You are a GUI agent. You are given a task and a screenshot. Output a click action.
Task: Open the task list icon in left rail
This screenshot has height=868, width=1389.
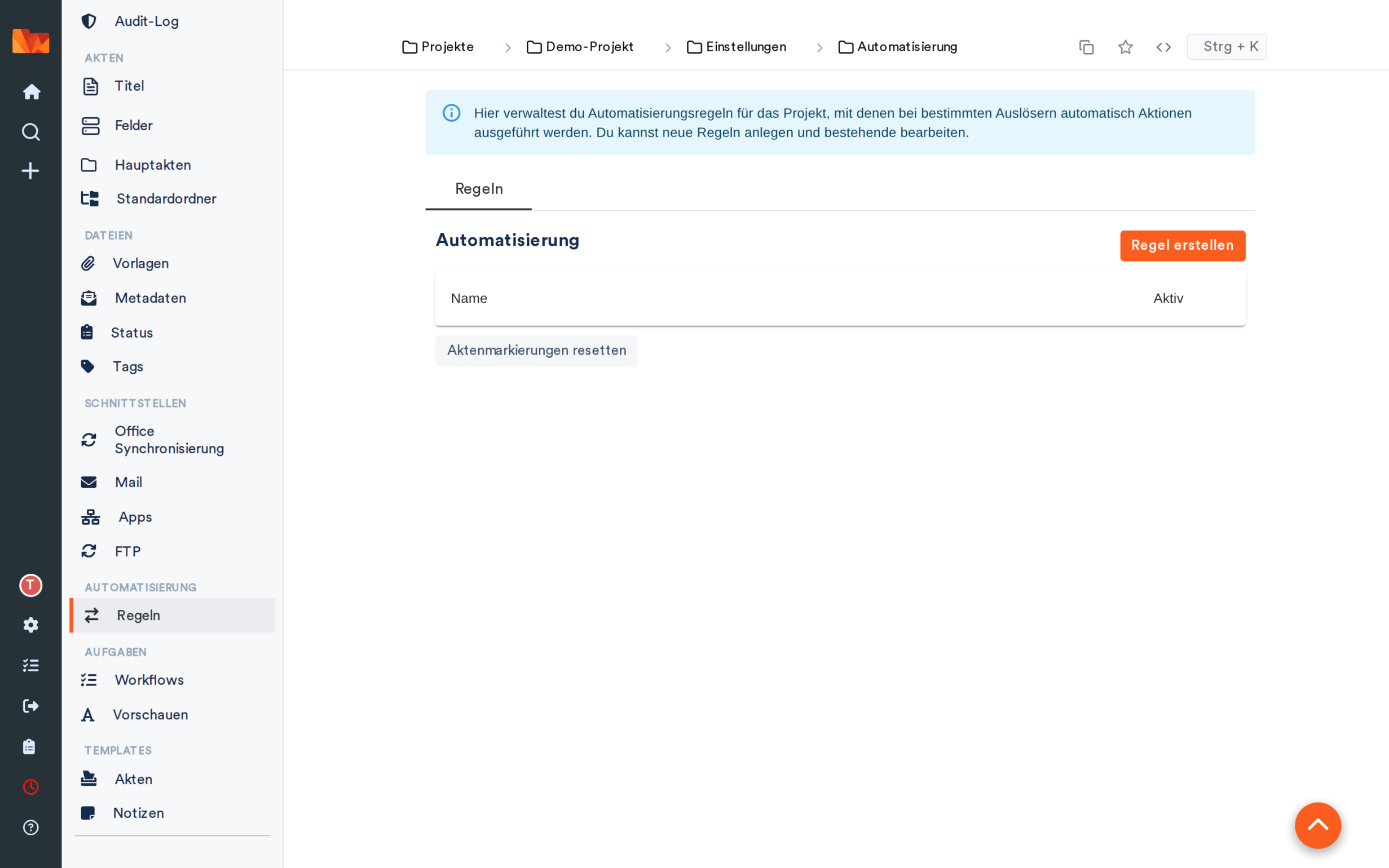pyautogui.click(x=31, y=666)
